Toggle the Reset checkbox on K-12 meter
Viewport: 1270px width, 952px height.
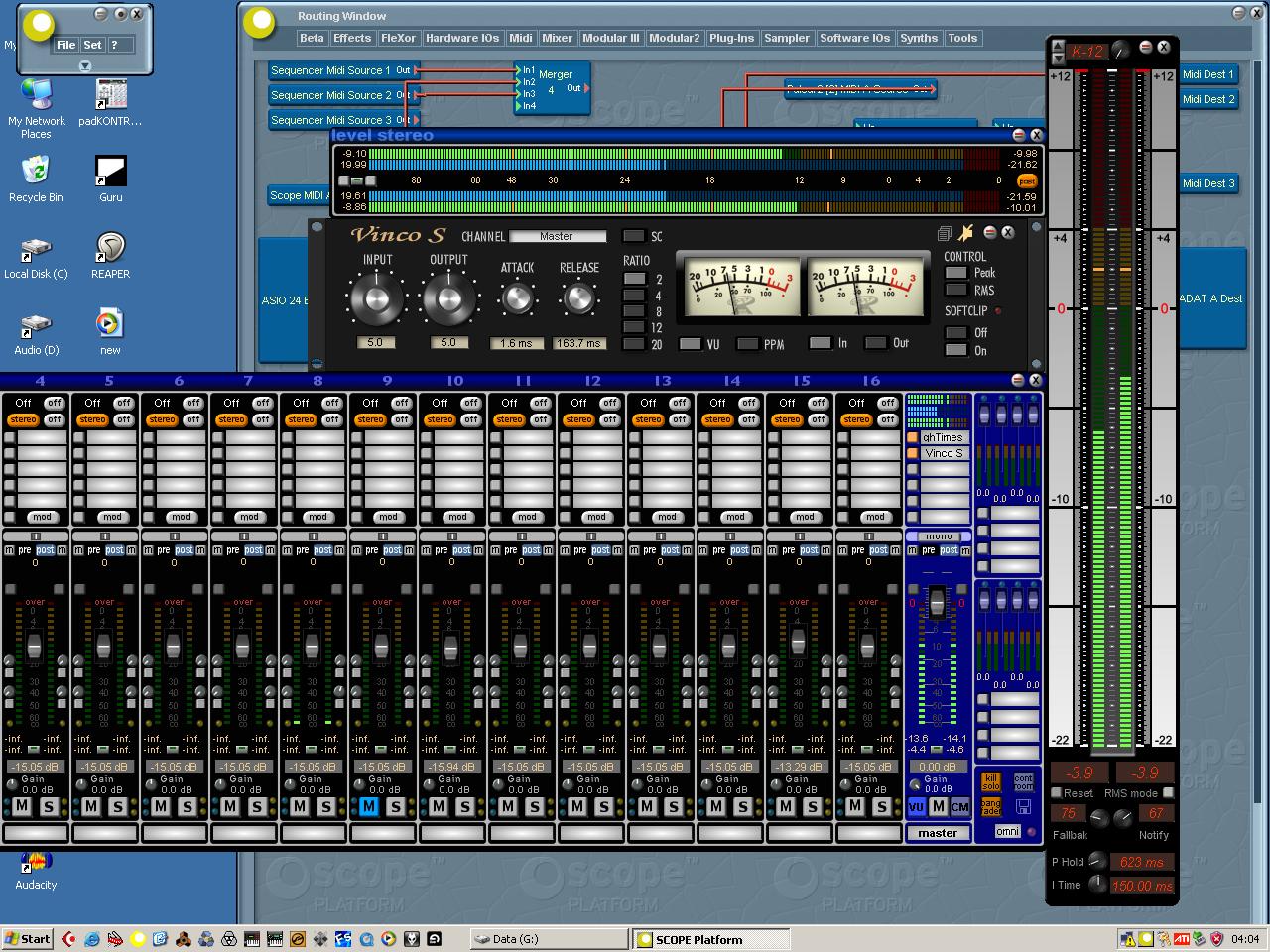pos(1056,792)
